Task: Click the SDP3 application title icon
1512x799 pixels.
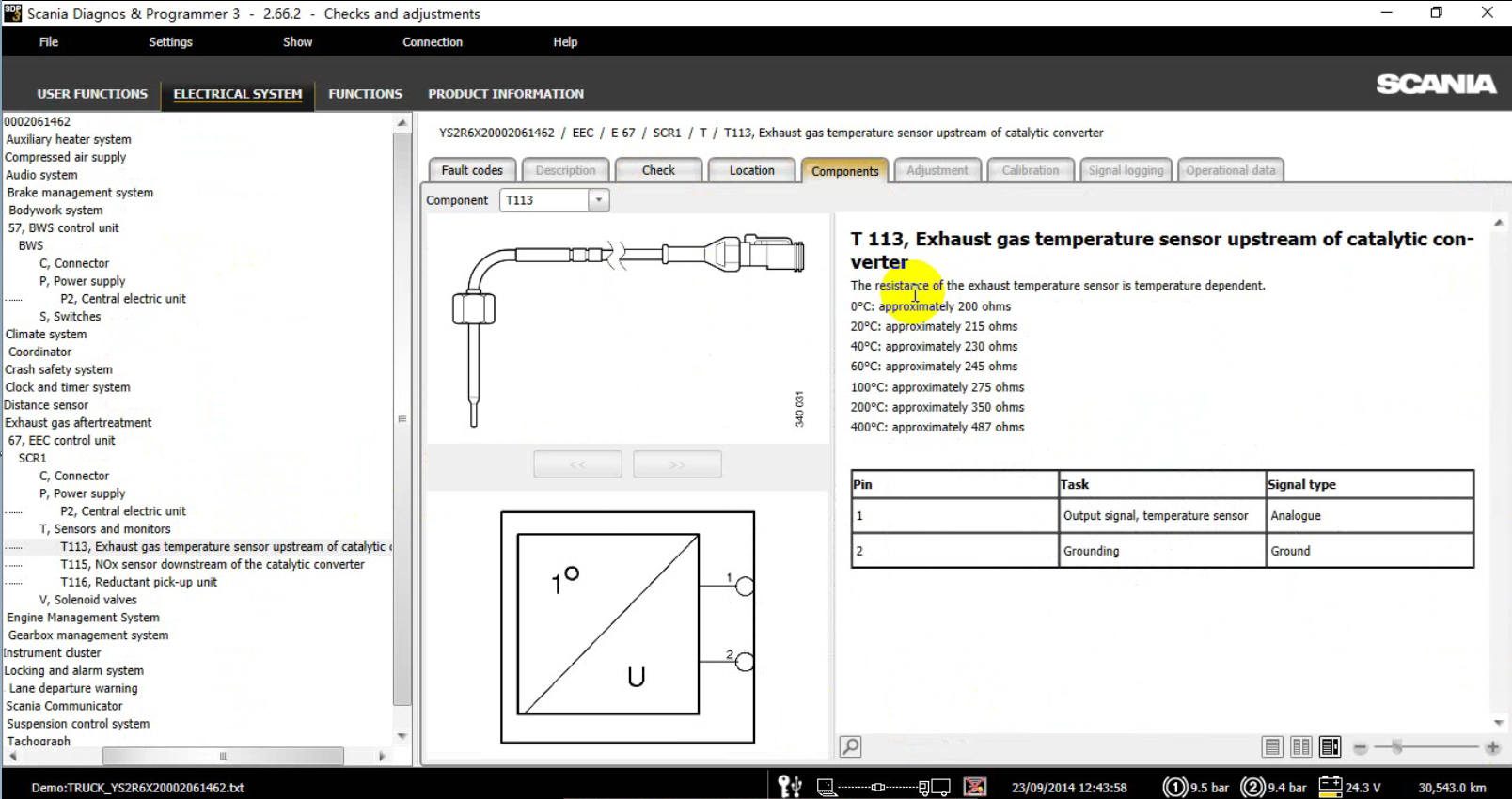Action: click(x=12, y=13)
